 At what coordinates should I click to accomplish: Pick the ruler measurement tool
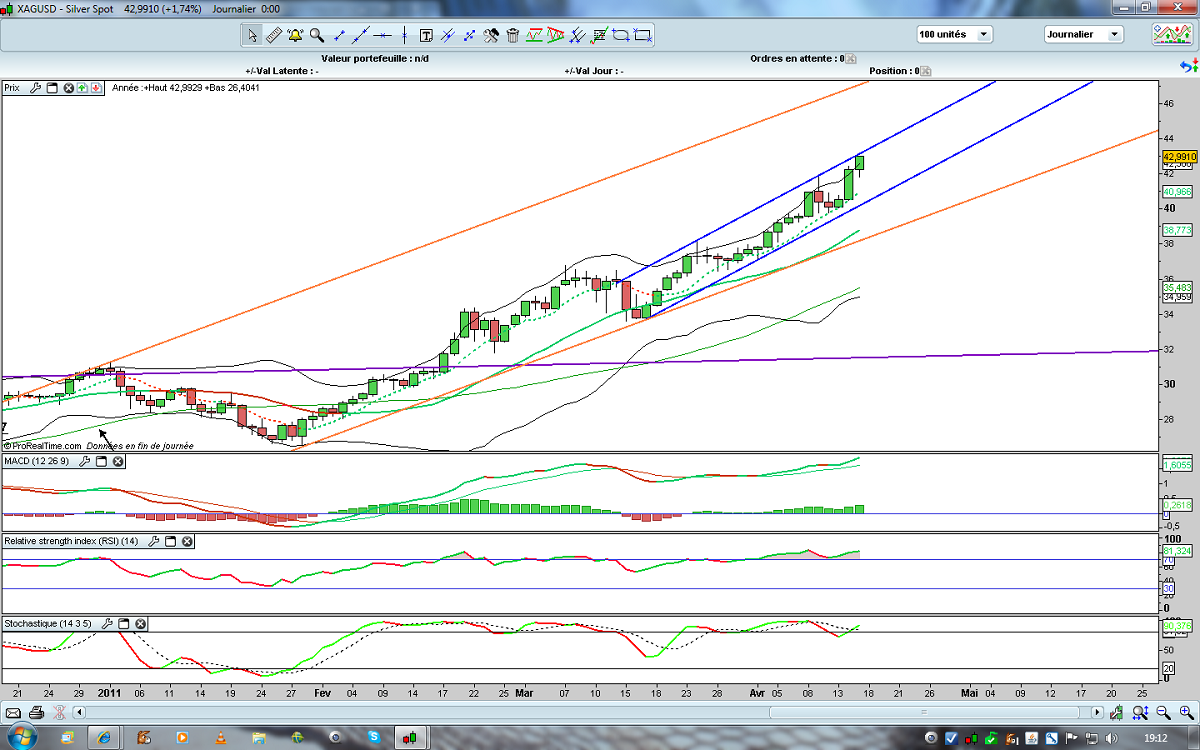coord(274,35)
